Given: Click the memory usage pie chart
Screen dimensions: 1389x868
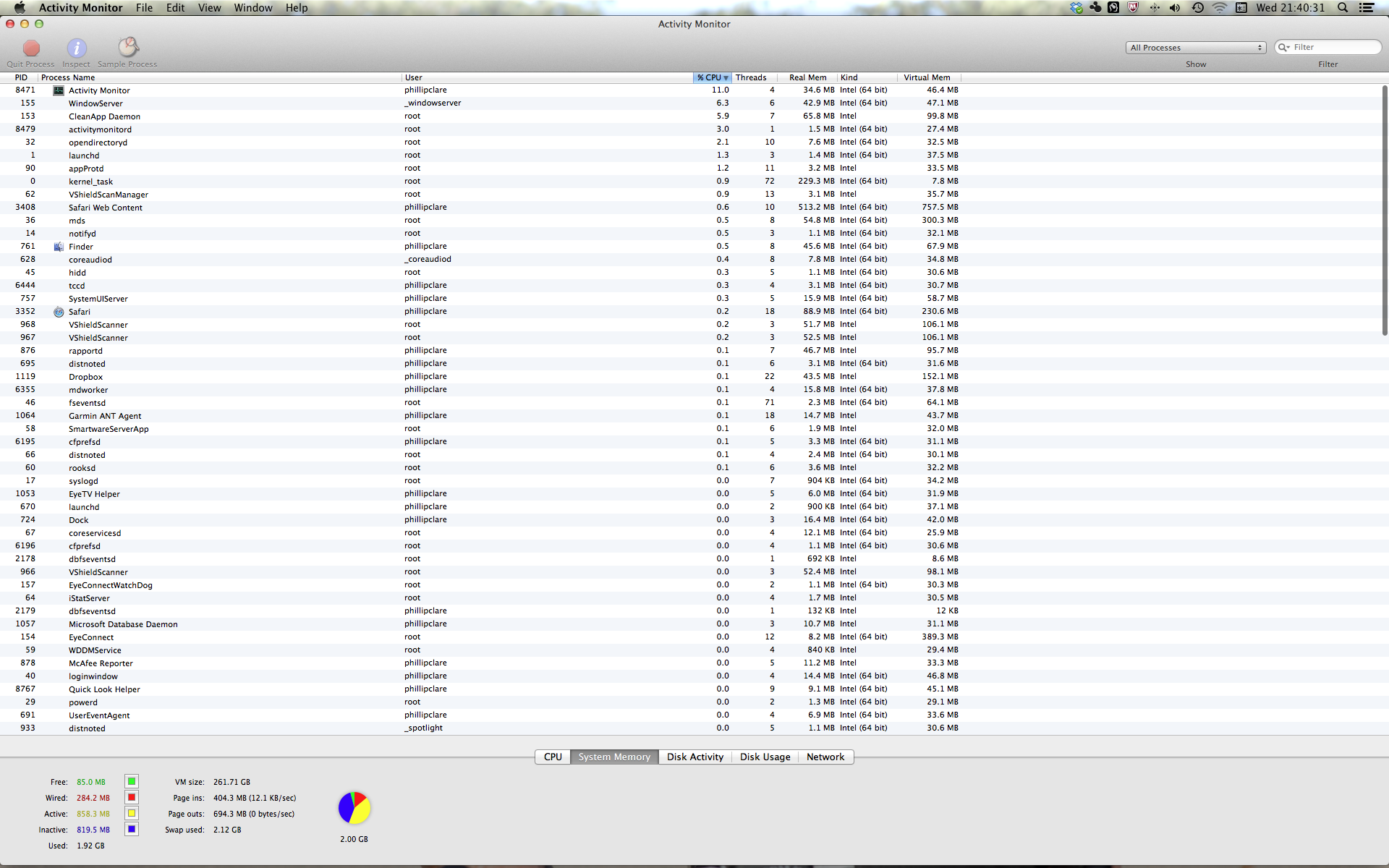Looking at the screenshot, I should [354, 808].
